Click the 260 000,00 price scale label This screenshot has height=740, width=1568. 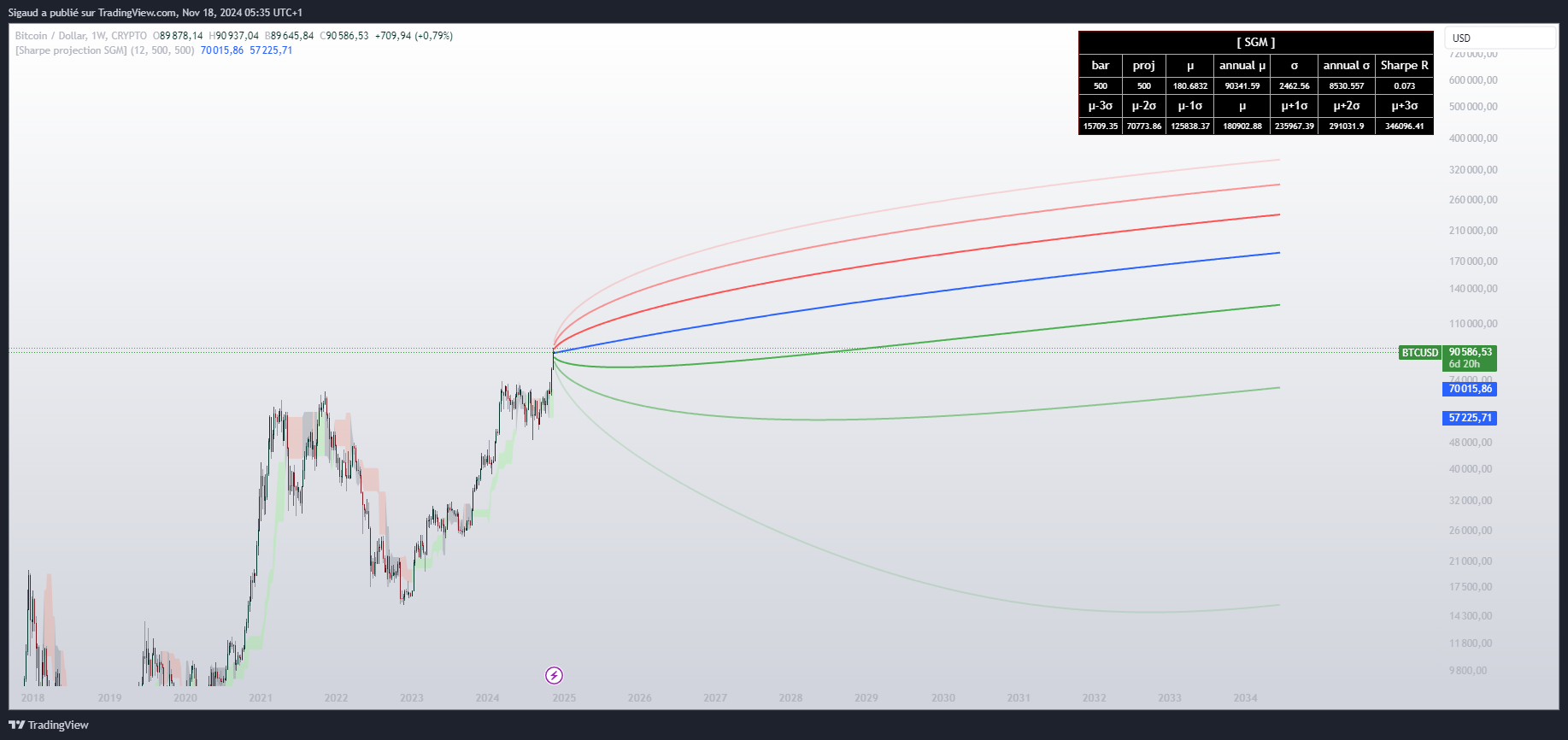click(x=1473, y=200)
